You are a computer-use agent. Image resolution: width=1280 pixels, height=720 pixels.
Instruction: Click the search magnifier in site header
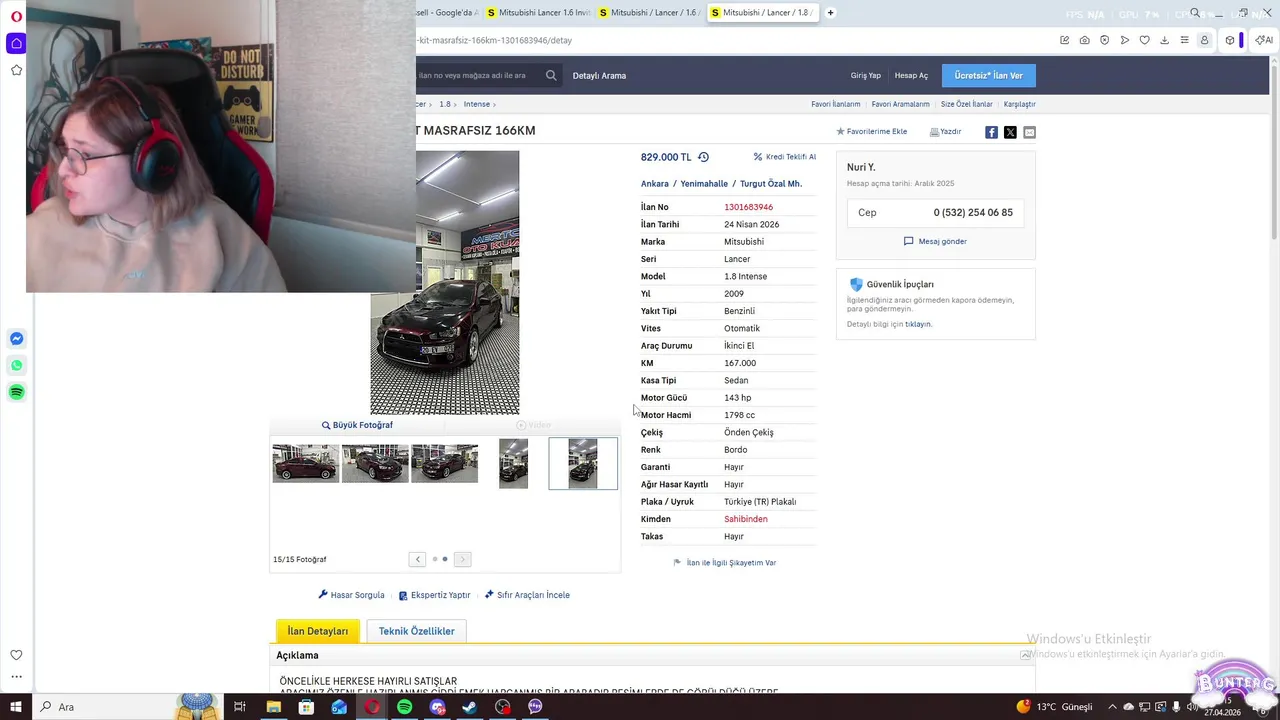(551, 75)
